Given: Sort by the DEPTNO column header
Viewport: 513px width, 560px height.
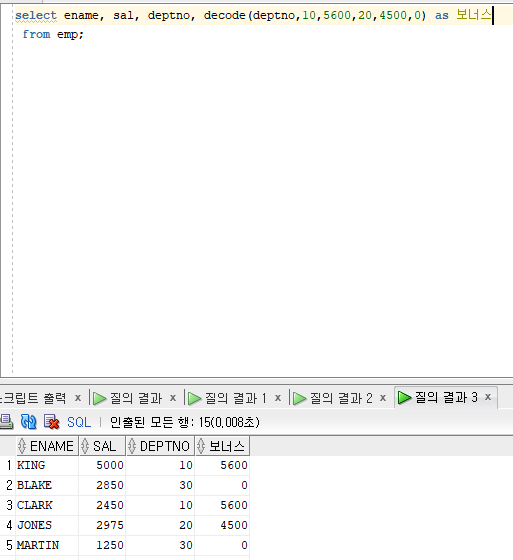Looking at the screenshot, I should click(160, 446).
